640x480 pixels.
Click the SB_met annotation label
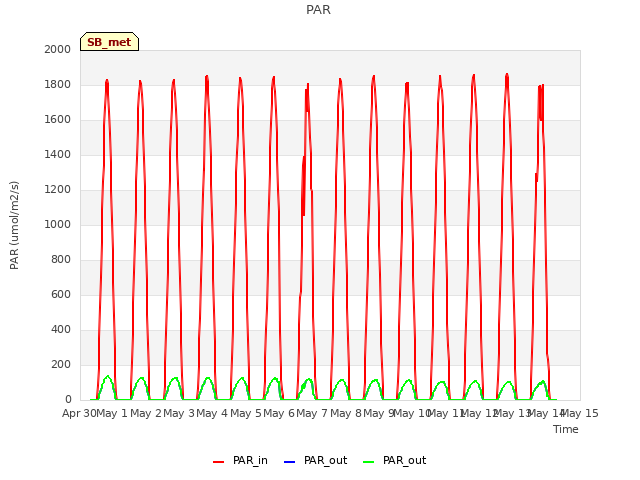[x=109, y=42]
